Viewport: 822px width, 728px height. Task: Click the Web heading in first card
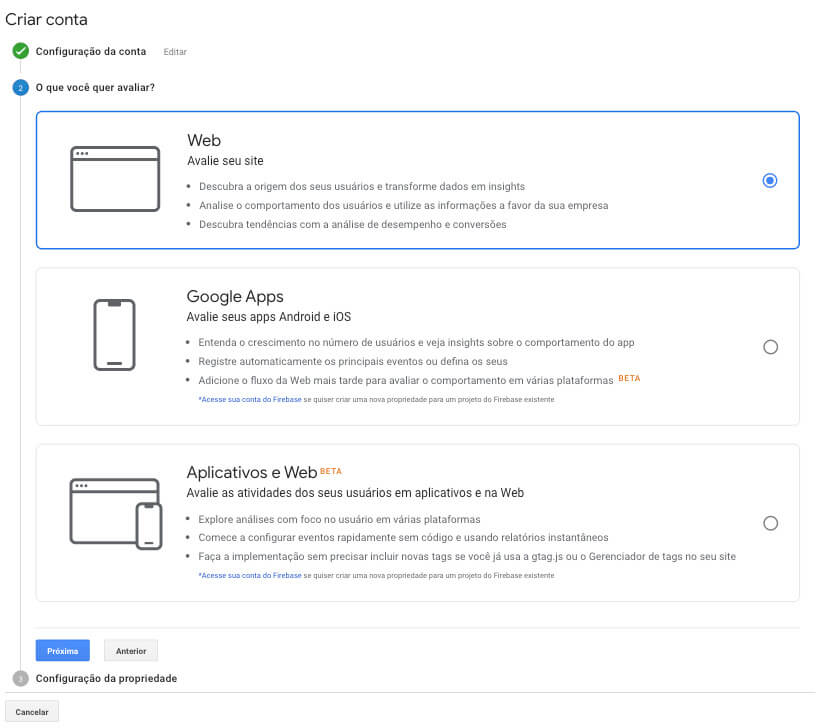pyautogui.click(x=204, y=141)
